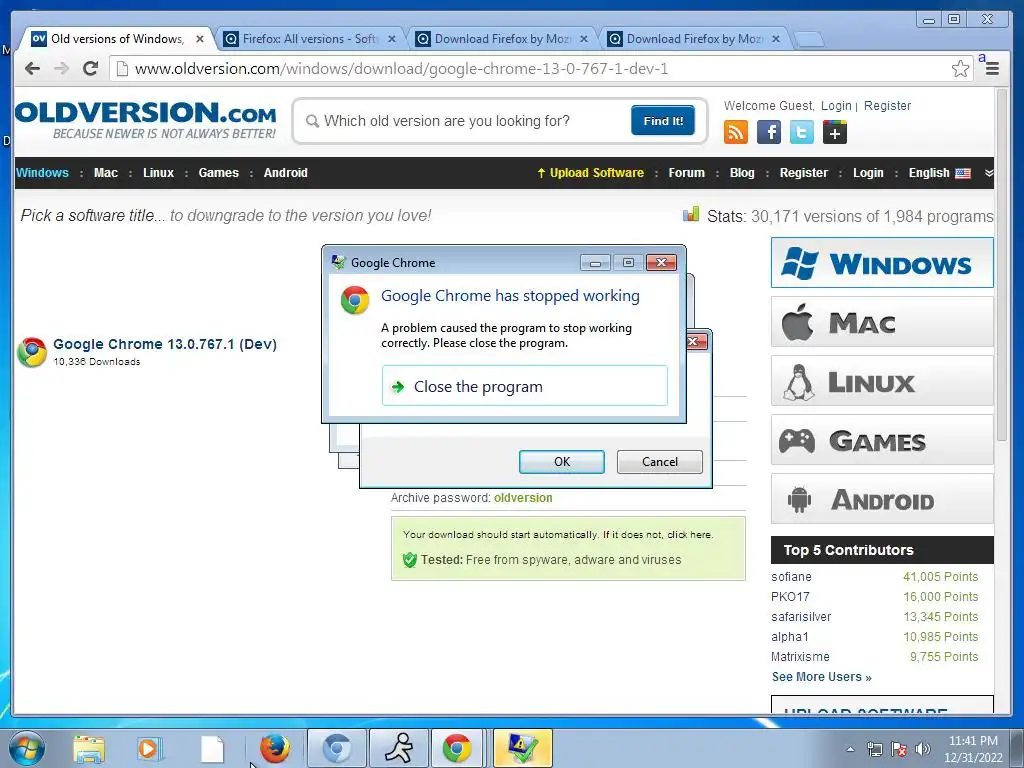Open the Forum nav link
Image resolution: width=1024 pixels, height=768 pixels.
click(x=686, y=173)
